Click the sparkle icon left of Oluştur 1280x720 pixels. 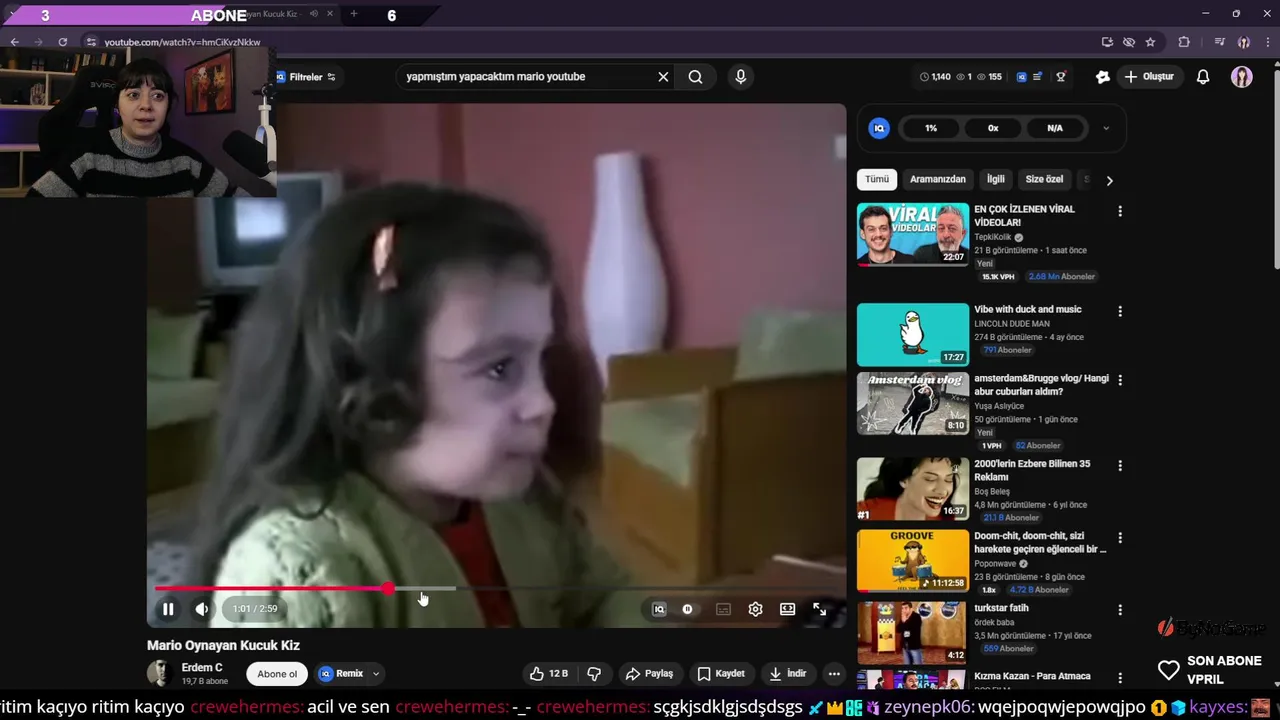pos(1103,77)
